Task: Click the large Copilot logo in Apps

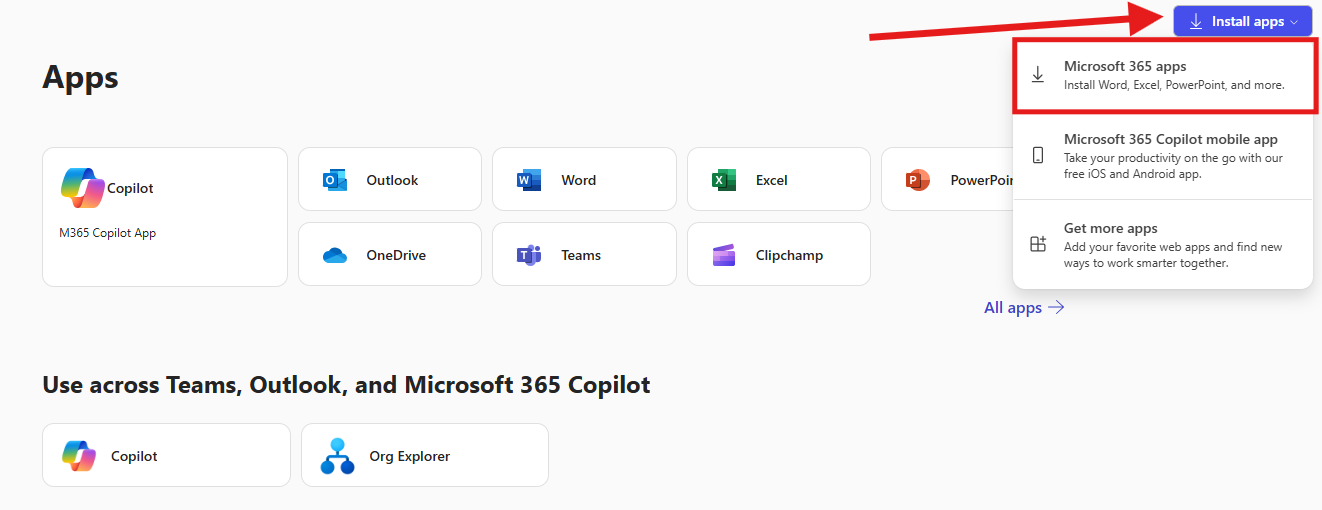Action: (82, 188)
